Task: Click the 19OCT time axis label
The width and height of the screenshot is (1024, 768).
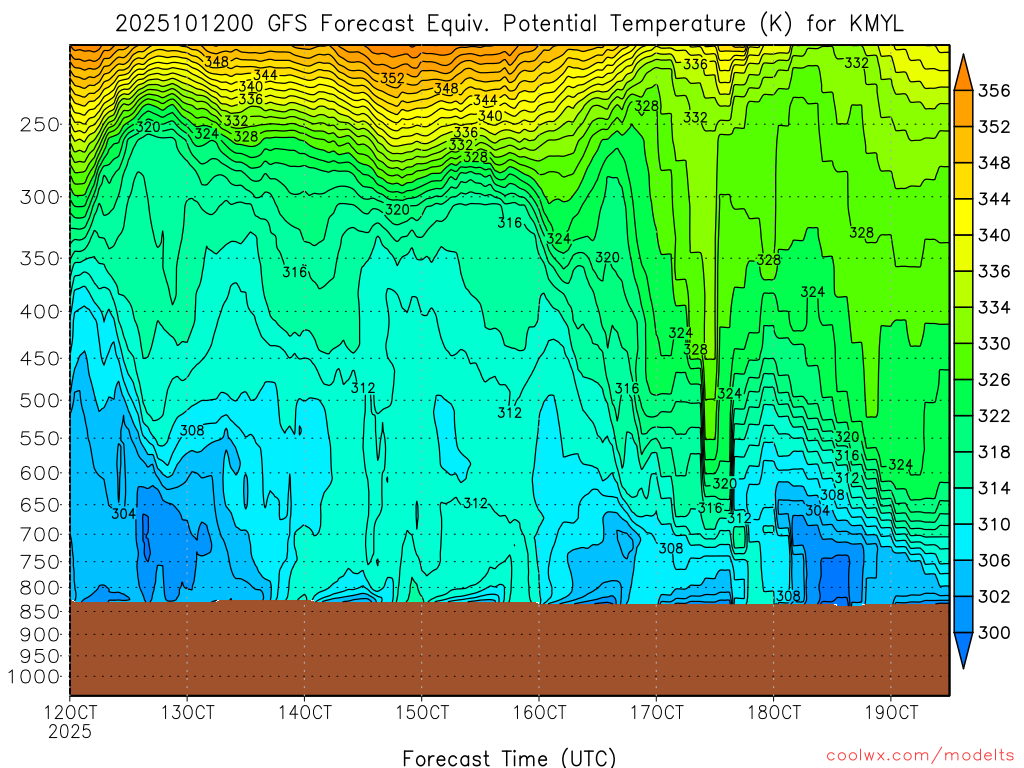Action: tap(891, 712)
